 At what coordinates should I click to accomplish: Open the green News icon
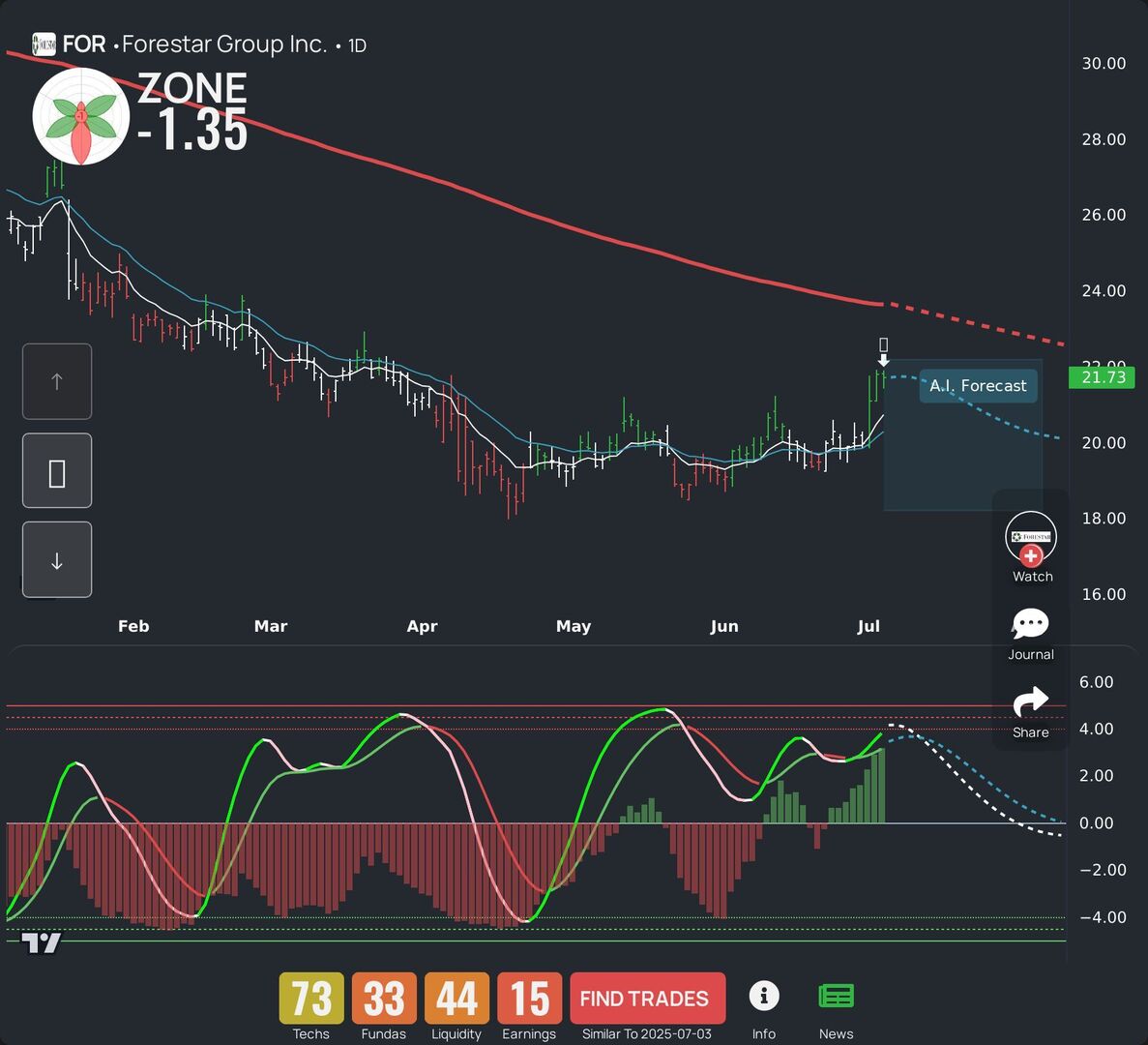click(x=836, y=997)
